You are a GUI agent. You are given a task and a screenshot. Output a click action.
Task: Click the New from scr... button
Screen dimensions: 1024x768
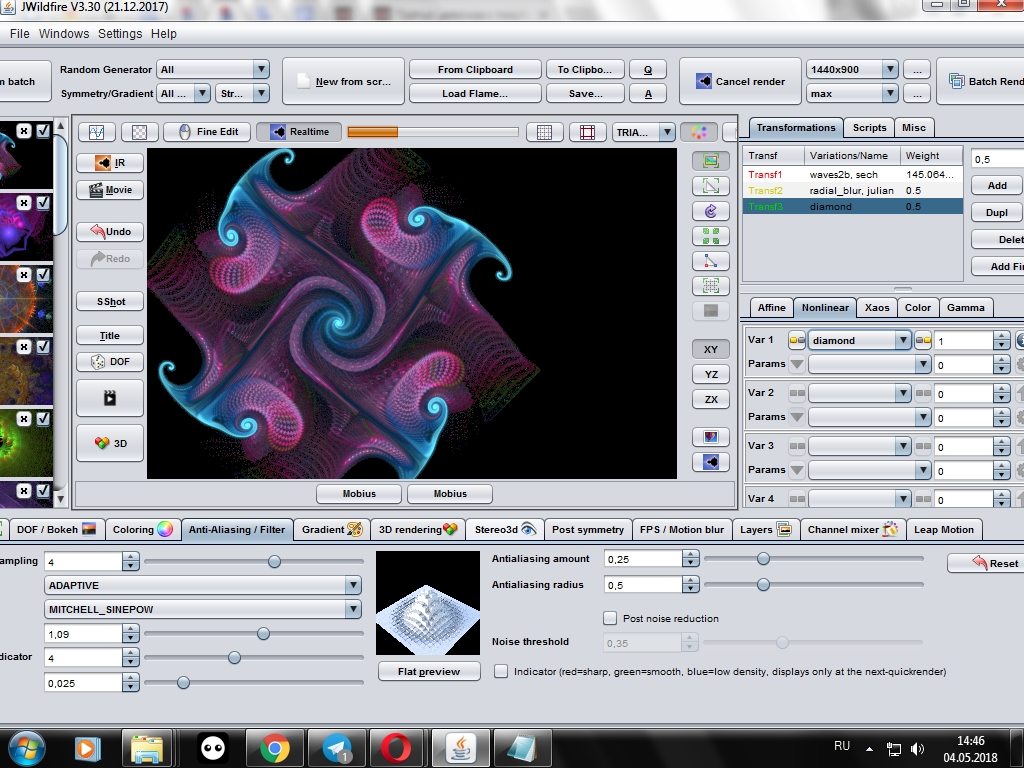pos(344,81)
